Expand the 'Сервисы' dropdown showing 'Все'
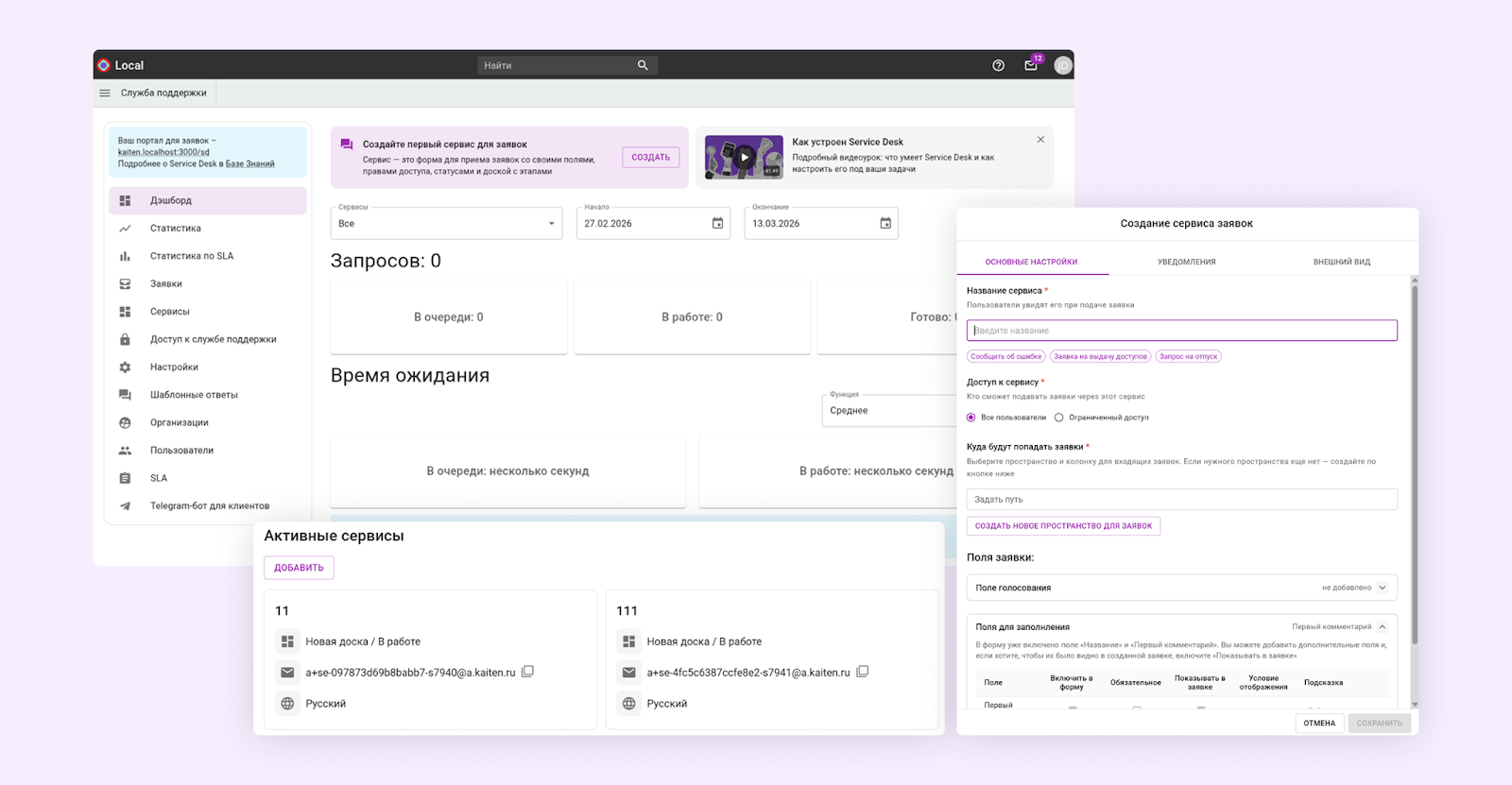Screen dimensions: 1512x785 pyautogui.click(x=551, y=224)
